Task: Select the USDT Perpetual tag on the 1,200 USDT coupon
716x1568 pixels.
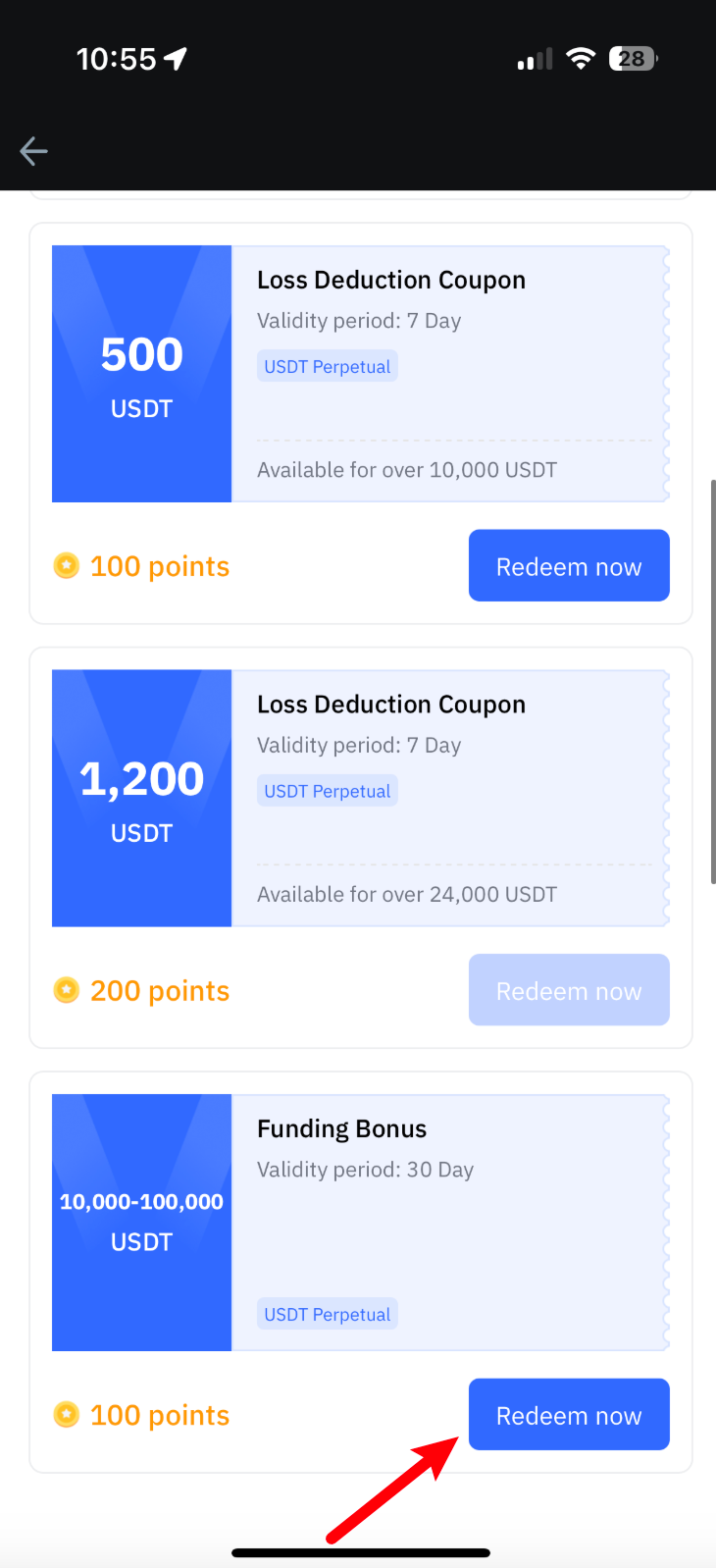Action: pos(328,791)
